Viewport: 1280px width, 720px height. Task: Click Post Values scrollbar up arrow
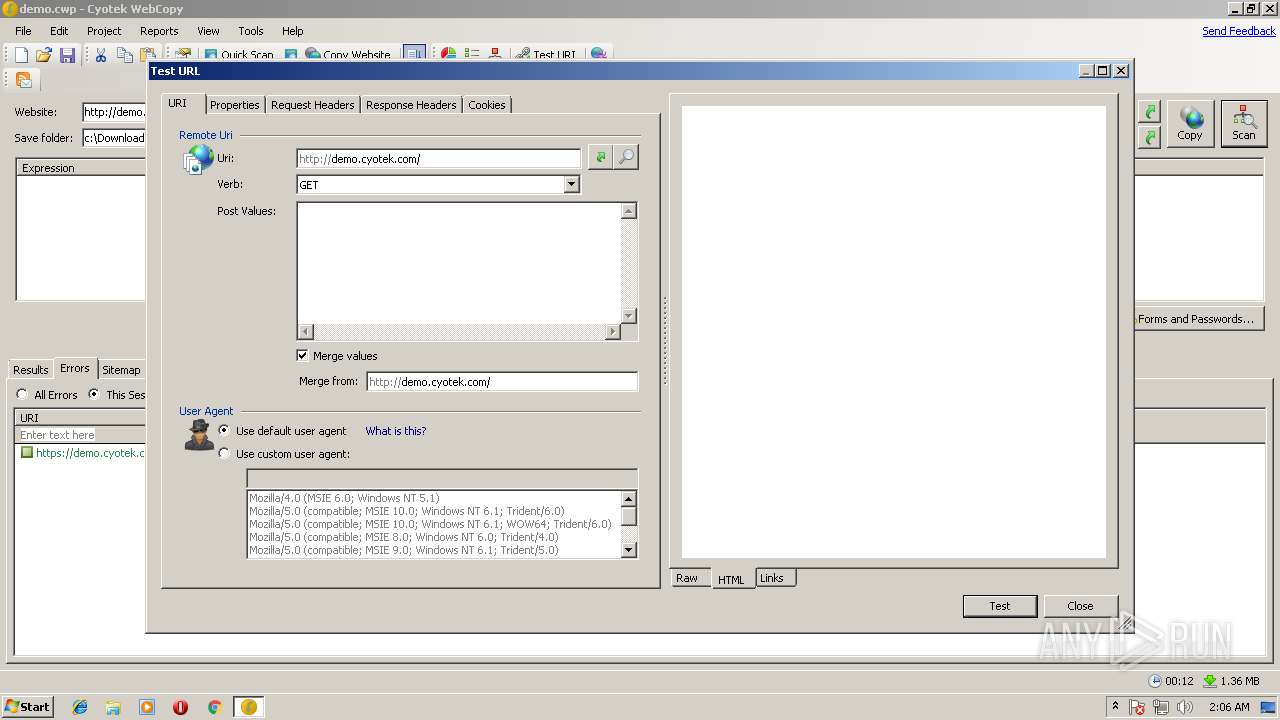[x=629, y=211]
